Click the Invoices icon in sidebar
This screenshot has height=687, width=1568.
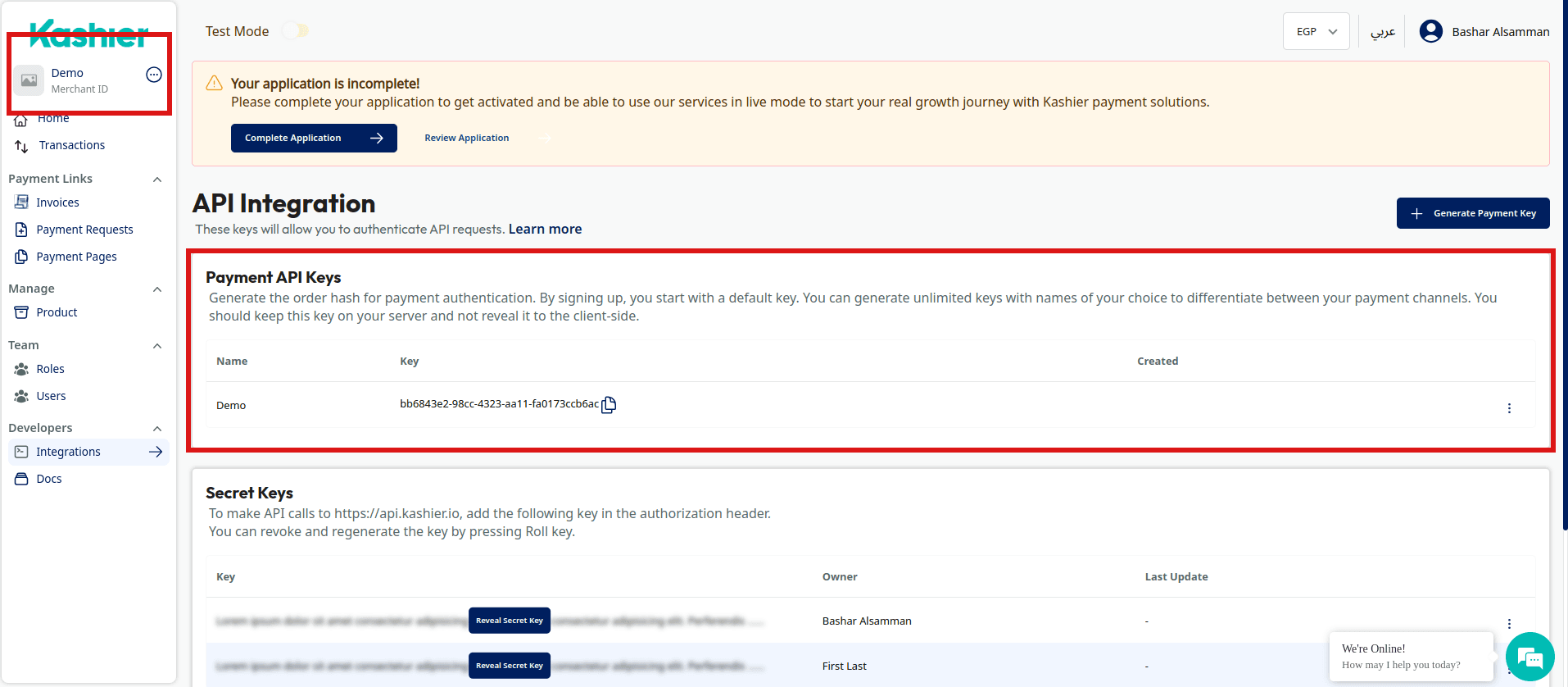[x=21, y=202]
